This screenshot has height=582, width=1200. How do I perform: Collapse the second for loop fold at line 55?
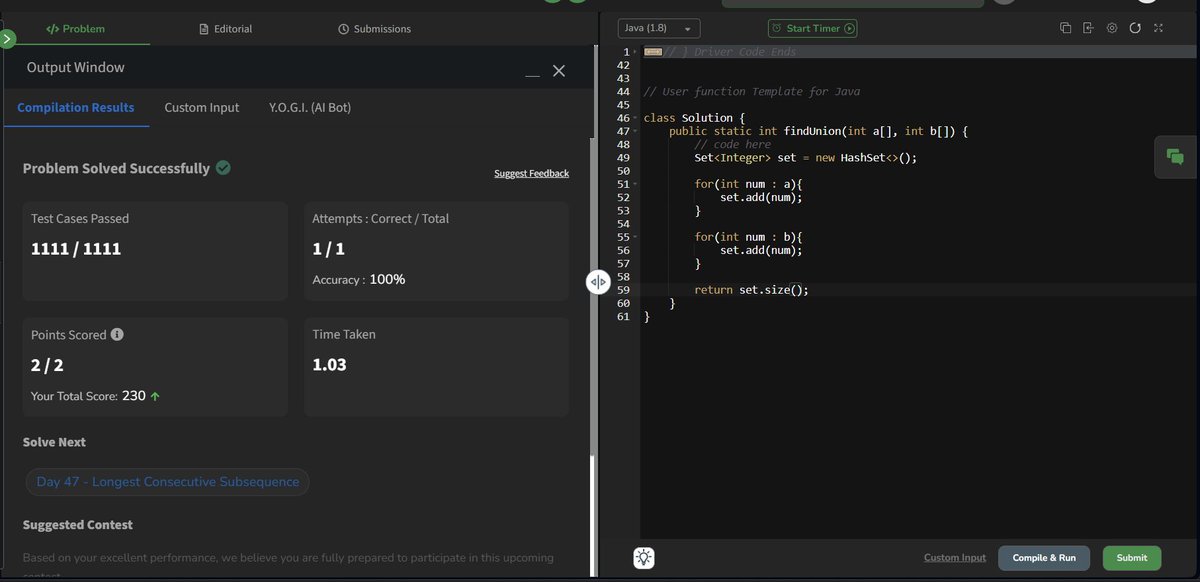(x=634, y=237)
